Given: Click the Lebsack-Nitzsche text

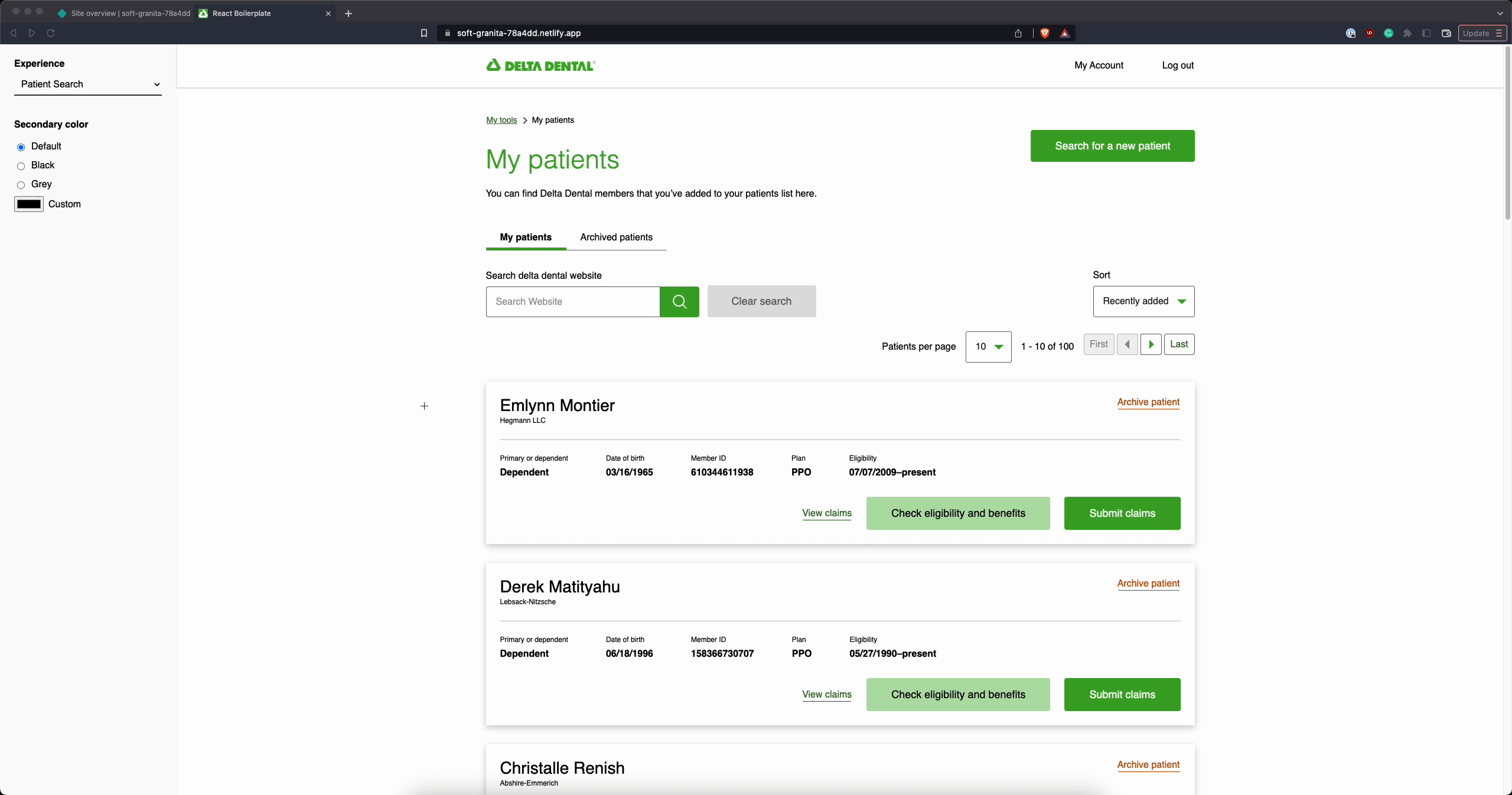Looking at the screenshot, I should pos(527,602).
